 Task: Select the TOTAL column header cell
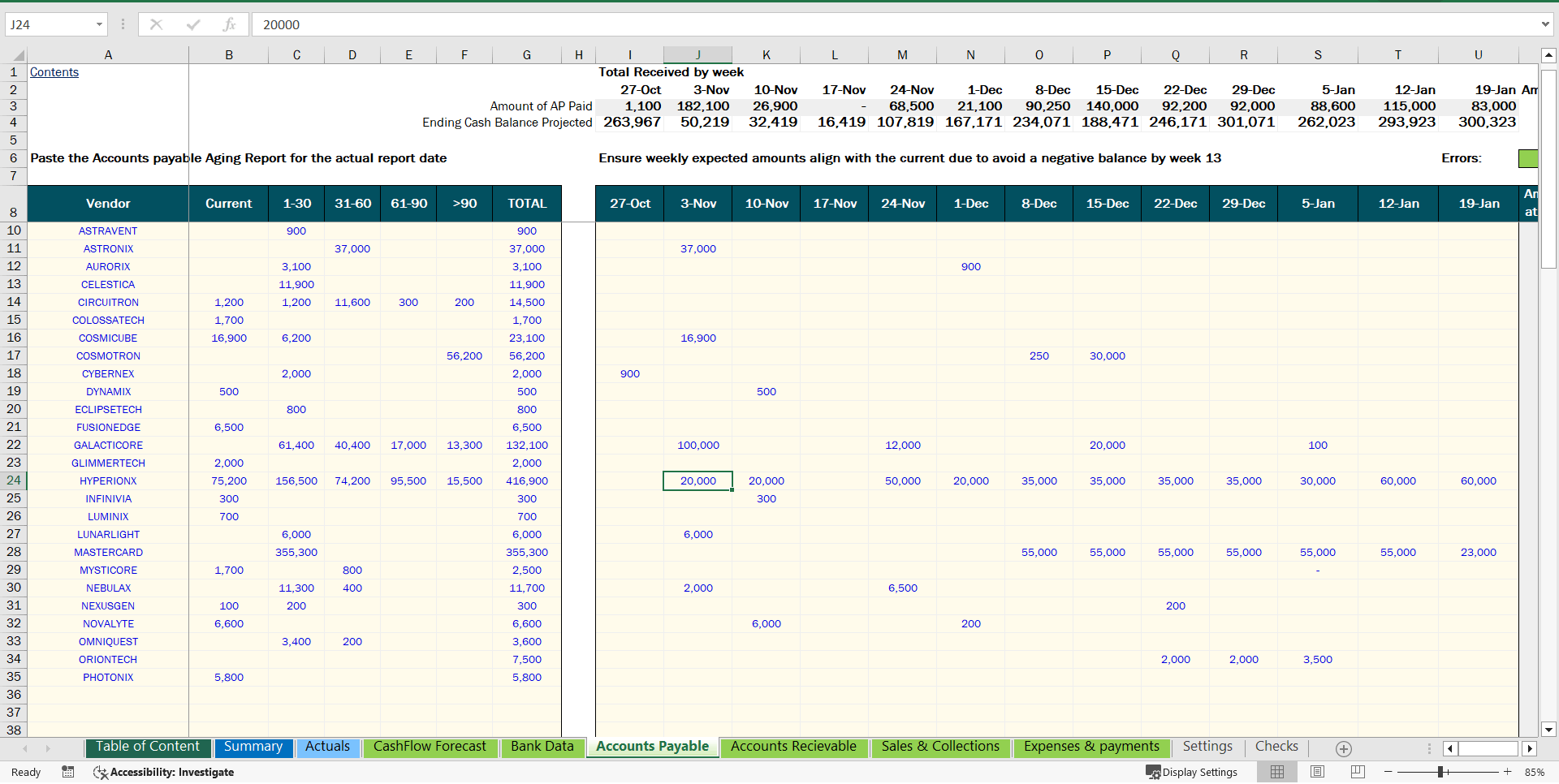(527, 204)
